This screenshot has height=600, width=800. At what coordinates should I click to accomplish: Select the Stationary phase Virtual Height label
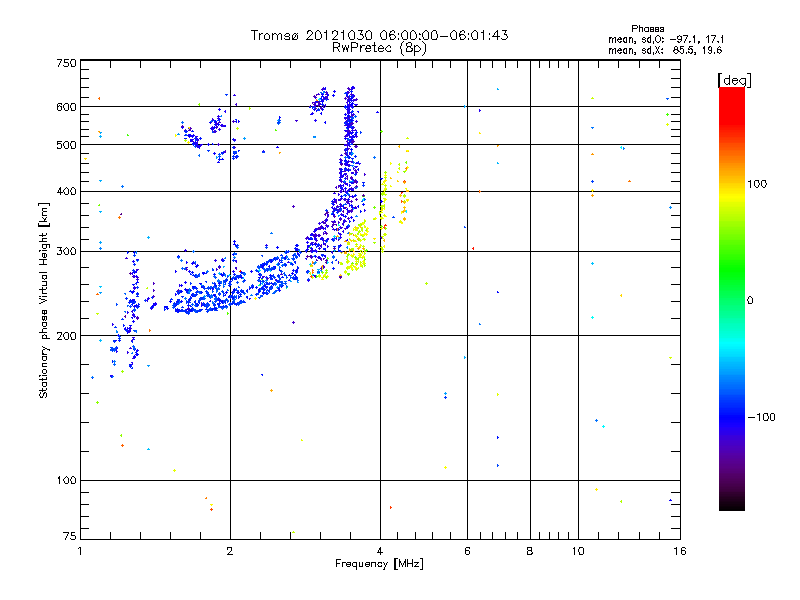[44, 299]
